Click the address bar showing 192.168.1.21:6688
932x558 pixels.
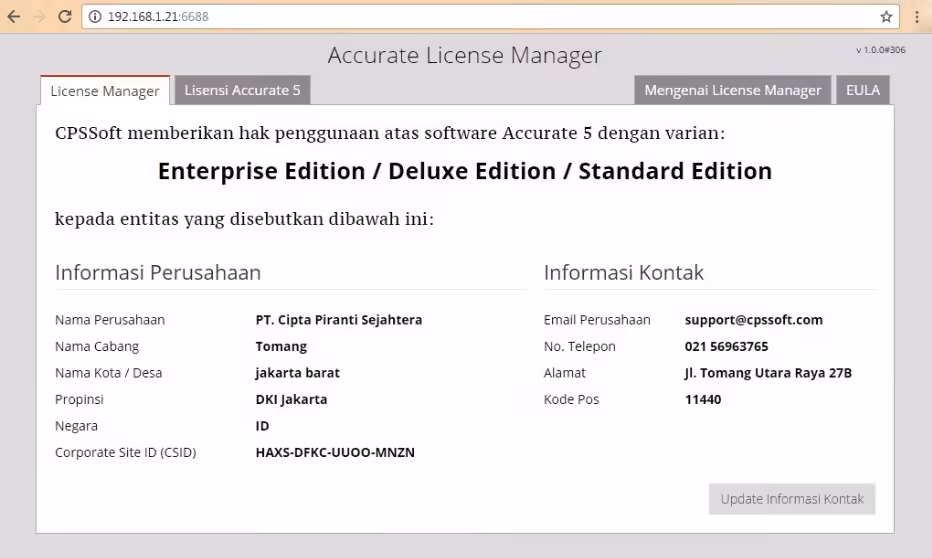point(490,17)
